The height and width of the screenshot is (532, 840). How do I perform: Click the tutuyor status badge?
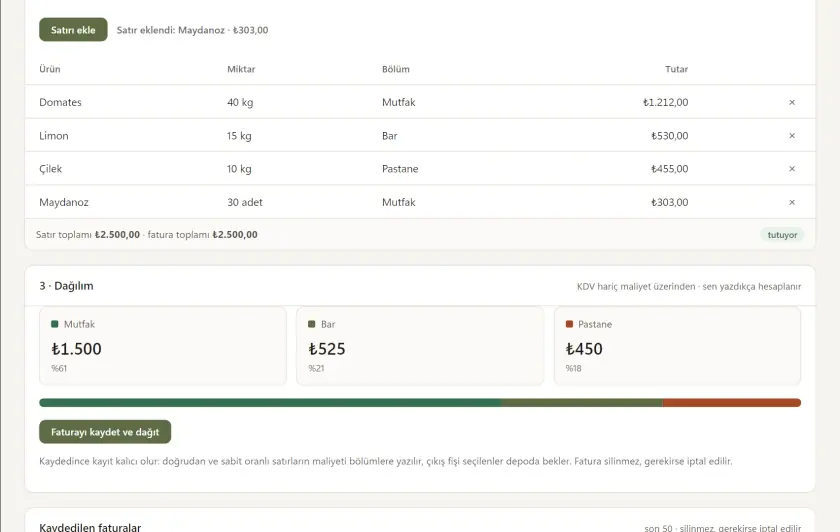tap(782, 235)
